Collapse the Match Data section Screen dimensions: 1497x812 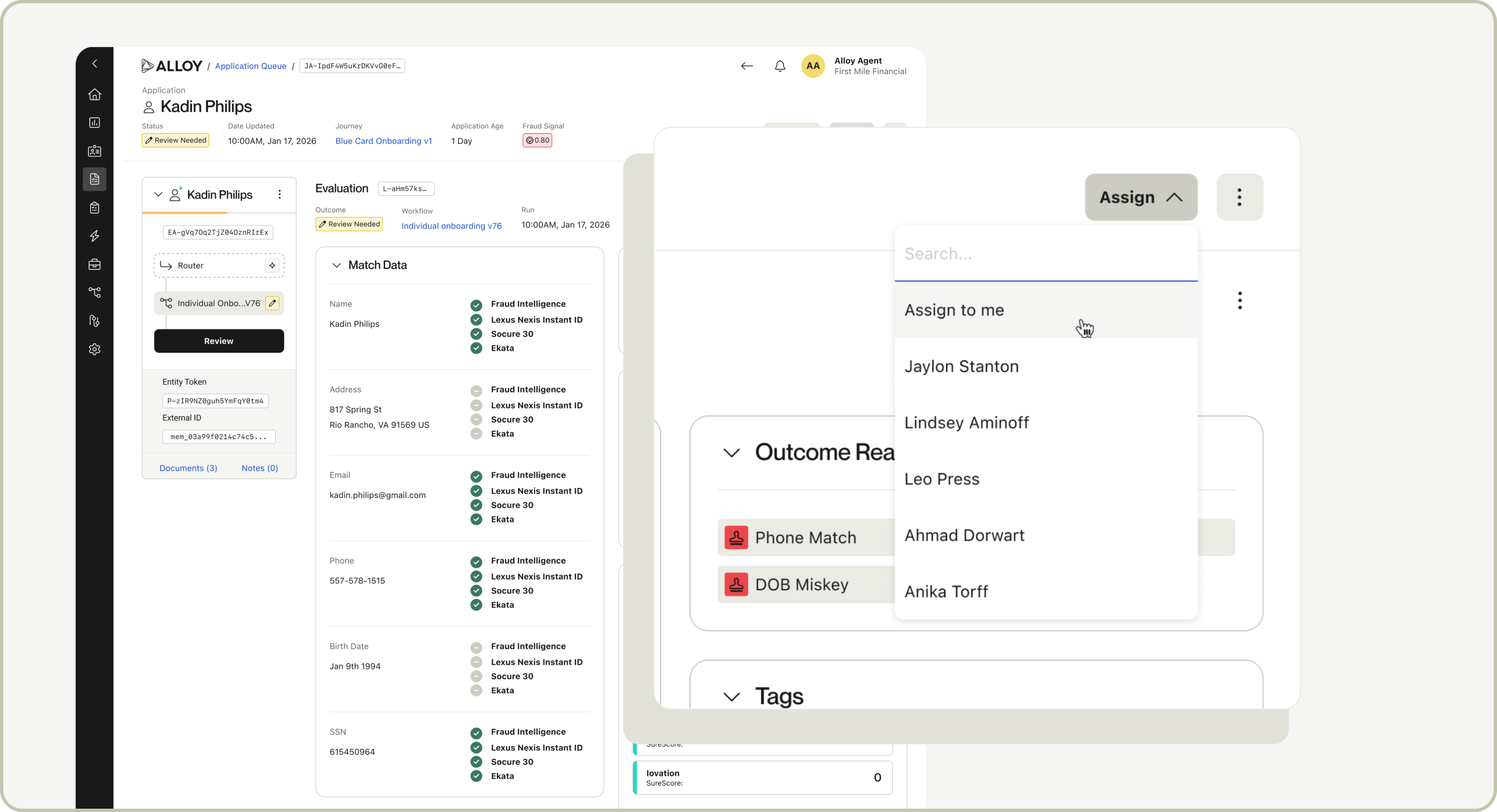336,266
